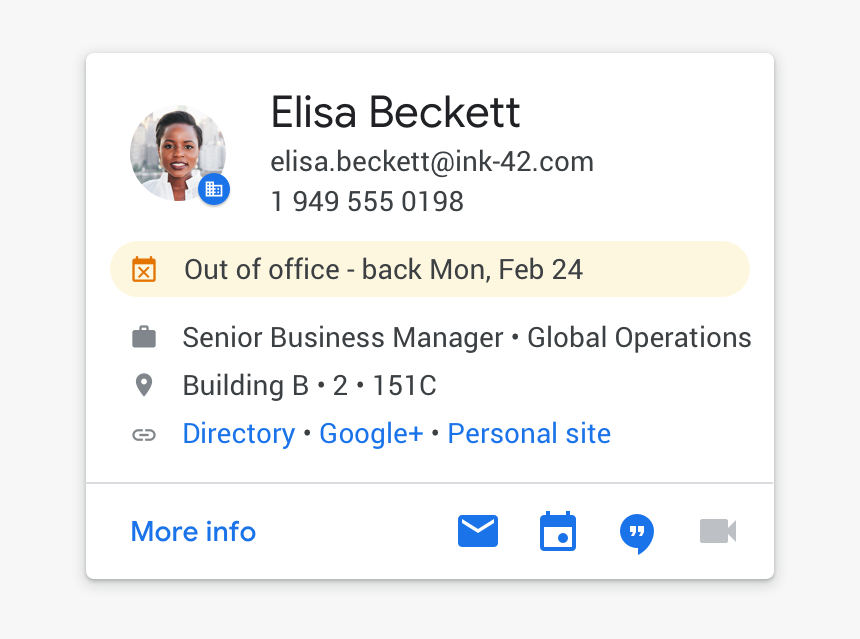Image resolution: width=860 pixels, height=639 pixels.
Task: Click the out of office calendar icon
Action: (144, 269)
